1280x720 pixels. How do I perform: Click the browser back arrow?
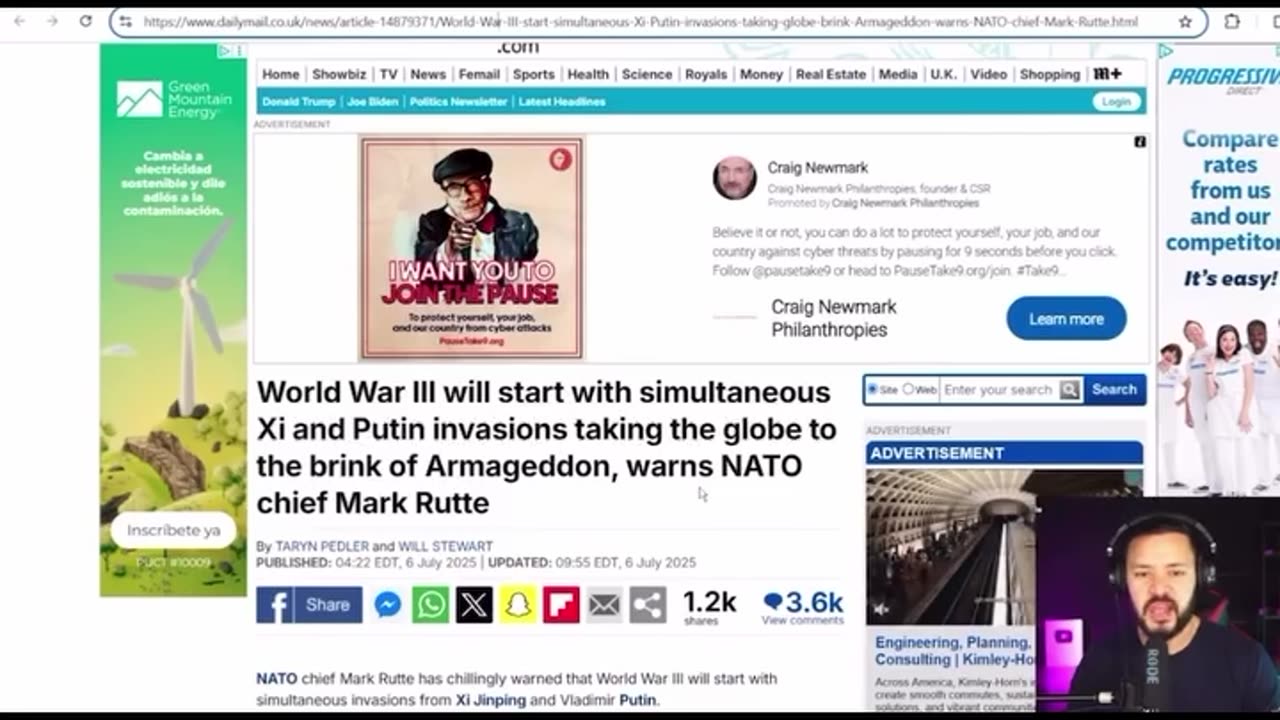tap(20, 21)
